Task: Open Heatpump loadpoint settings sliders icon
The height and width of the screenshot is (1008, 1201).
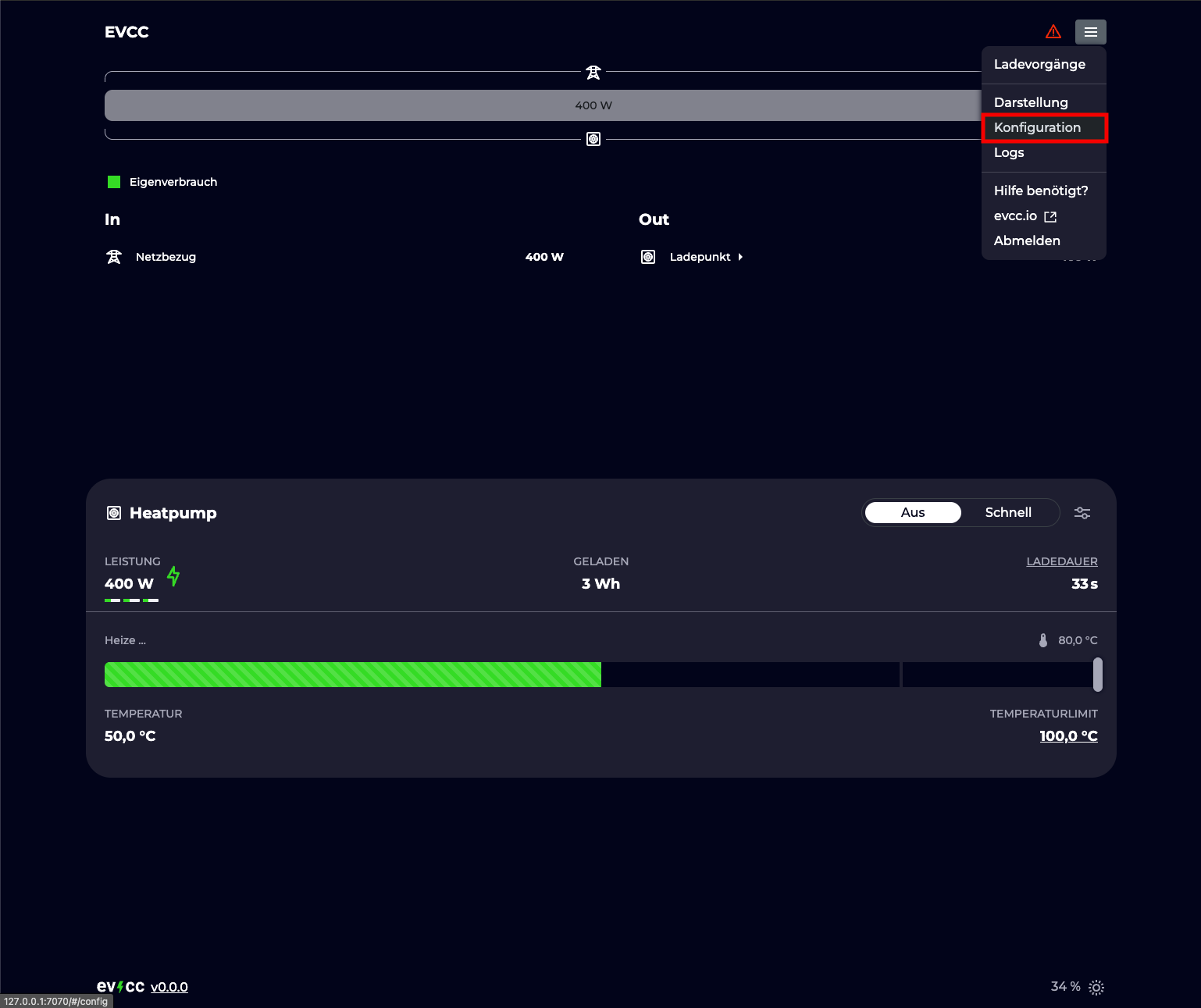Action: pos(1082,513)
